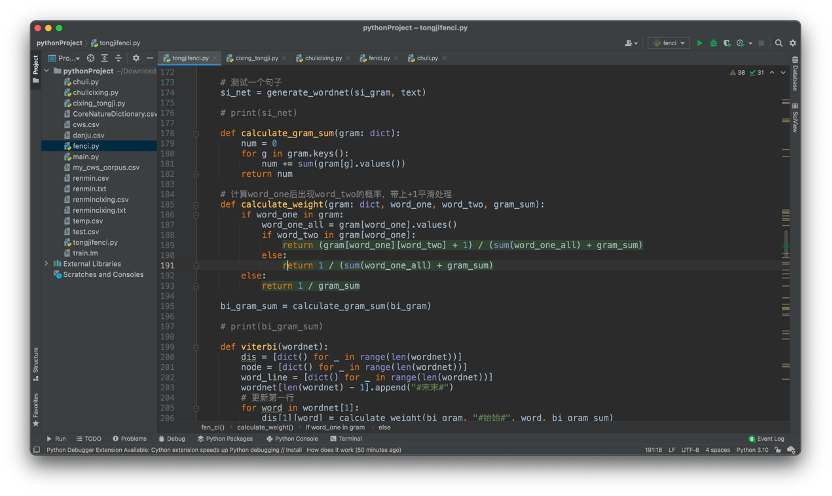Start debugging with the green bug icon
Screen dimensions: 832x496
(x=713, y=43)
